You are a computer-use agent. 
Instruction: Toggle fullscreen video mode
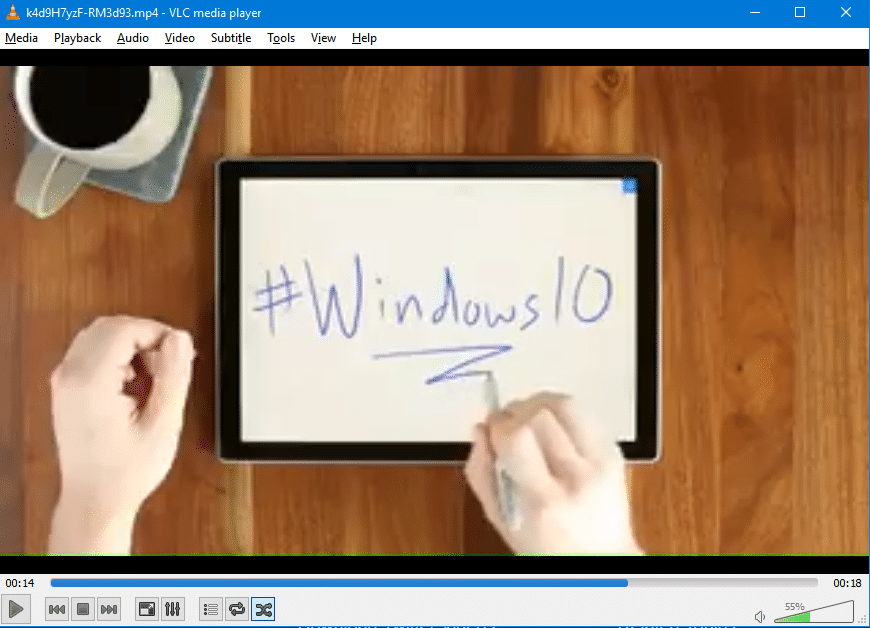pyautogui.click(x=147, y=609)
